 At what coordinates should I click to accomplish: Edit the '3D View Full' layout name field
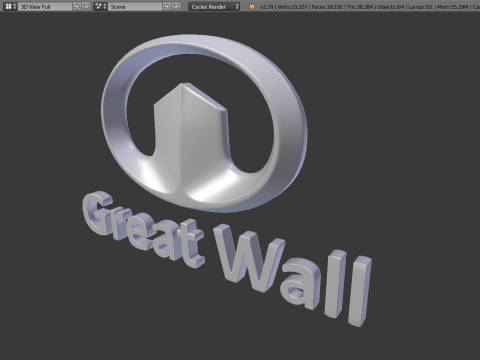pyautogui.click(x=45, y=6)
